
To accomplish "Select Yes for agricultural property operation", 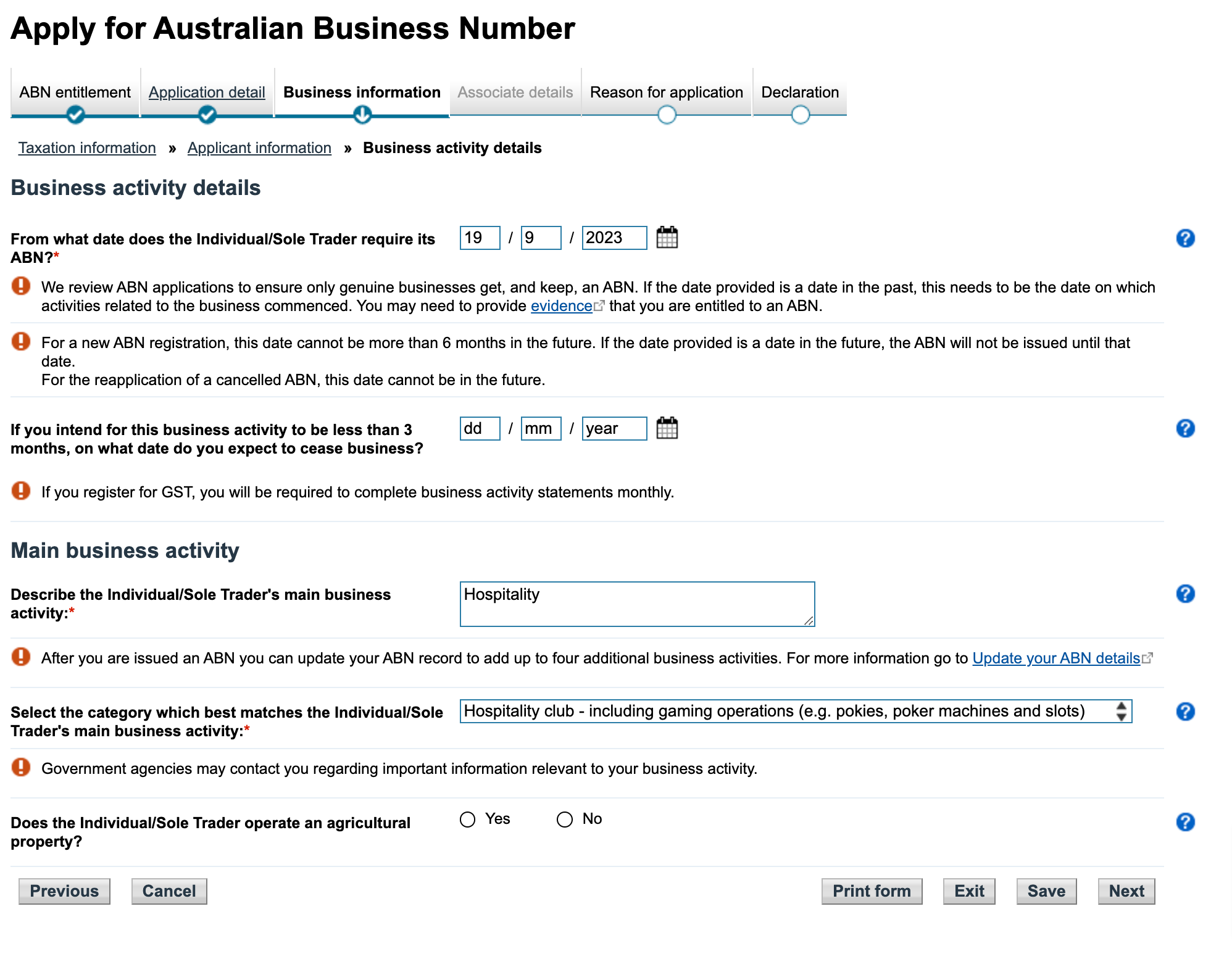I will (x=467, y=819).
